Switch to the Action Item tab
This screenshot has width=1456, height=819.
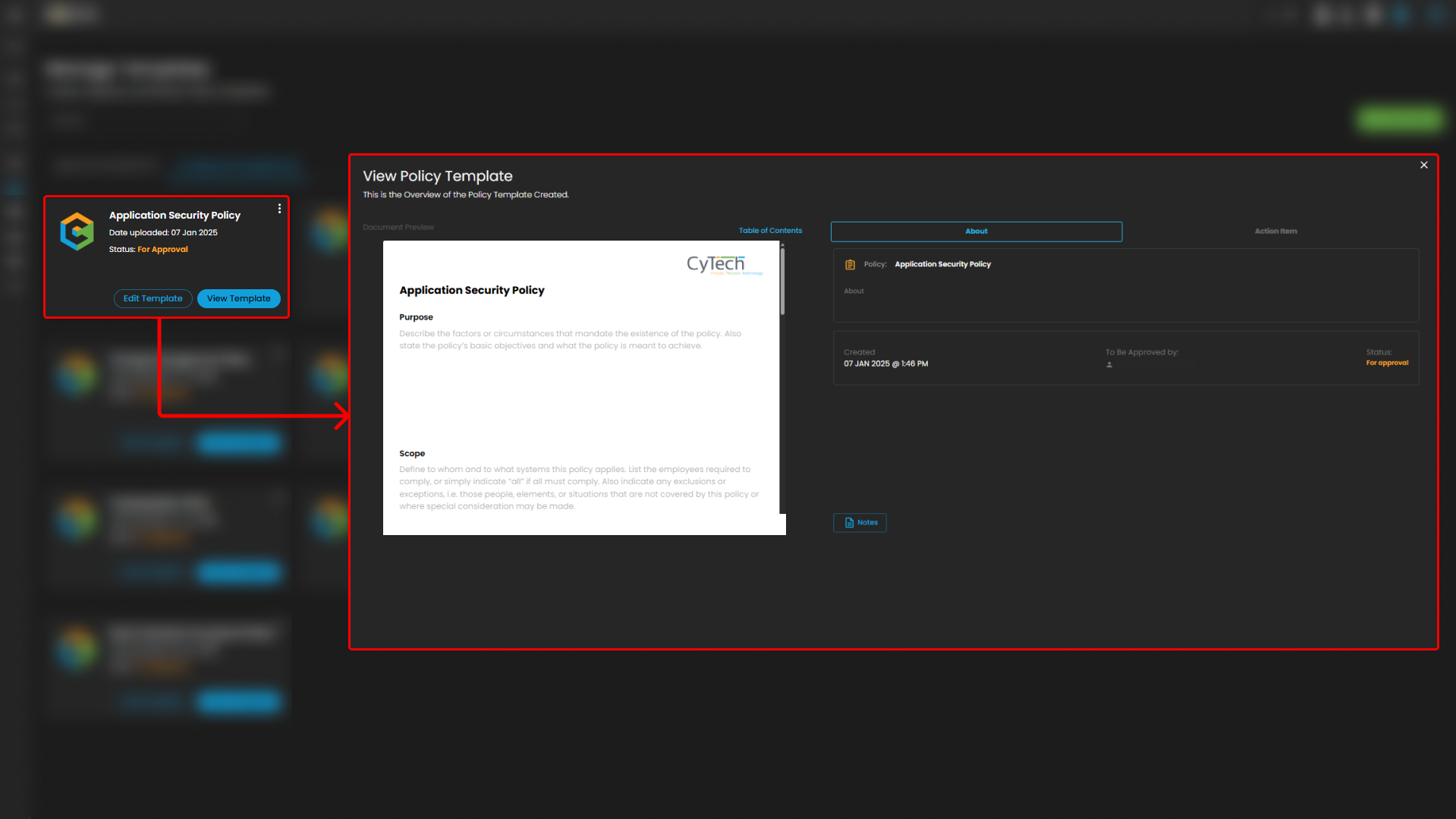pyautogui.click(x=1275, y=232)
